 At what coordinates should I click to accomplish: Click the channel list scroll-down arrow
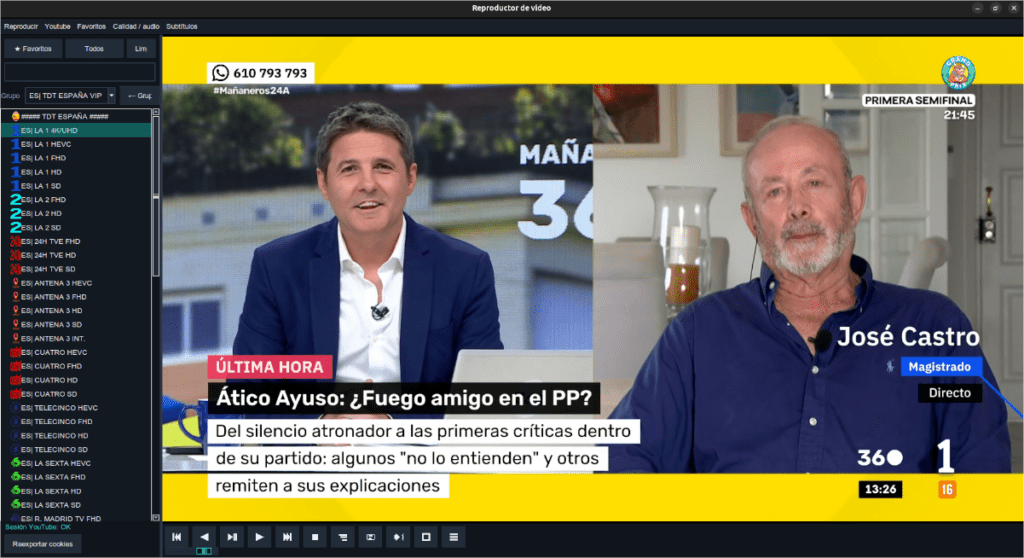(x=155, y=517)
